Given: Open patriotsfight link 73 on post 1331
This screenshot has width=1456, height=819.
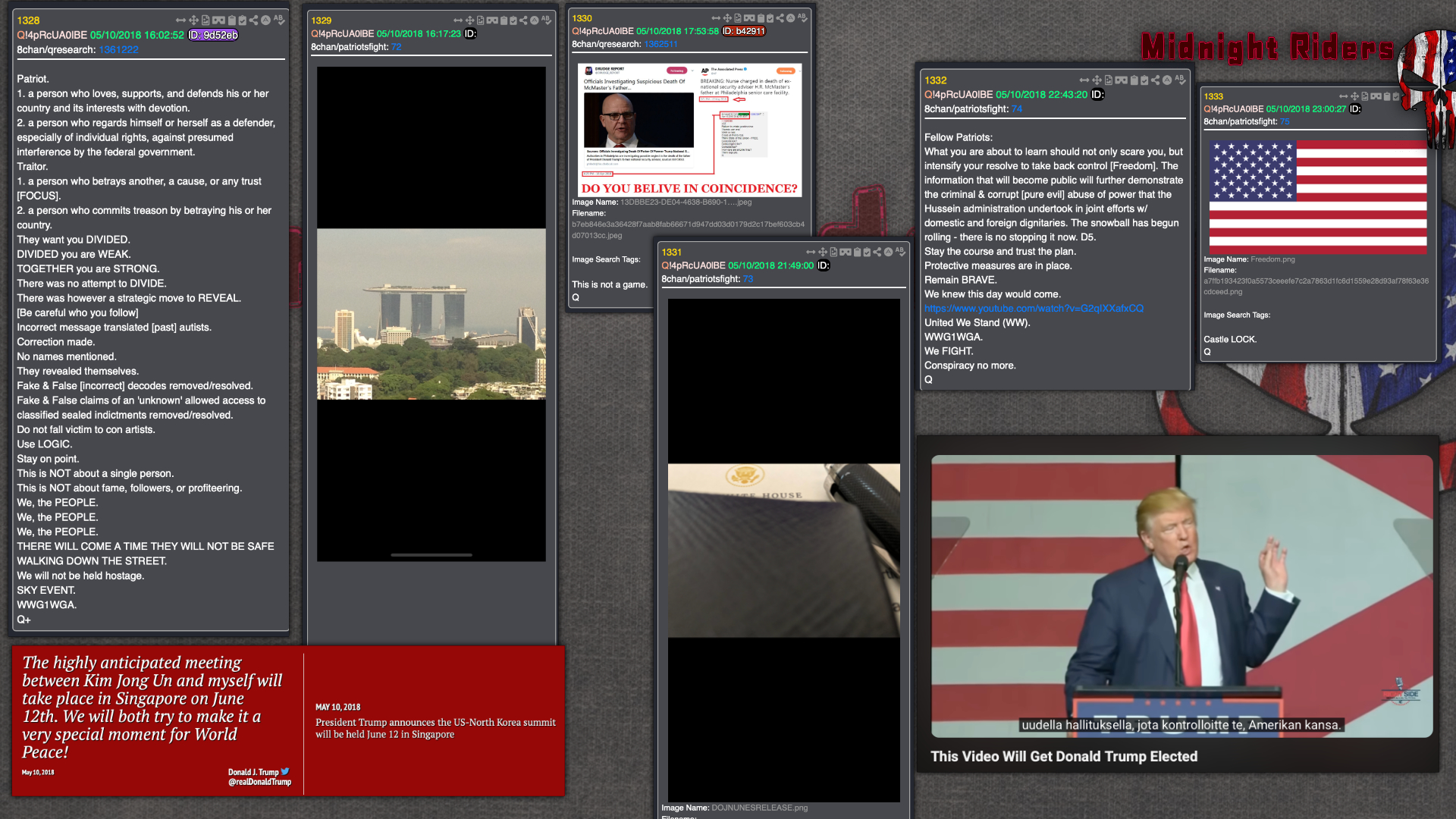Looking at the screenshot, I should click(x=748, y=279).
